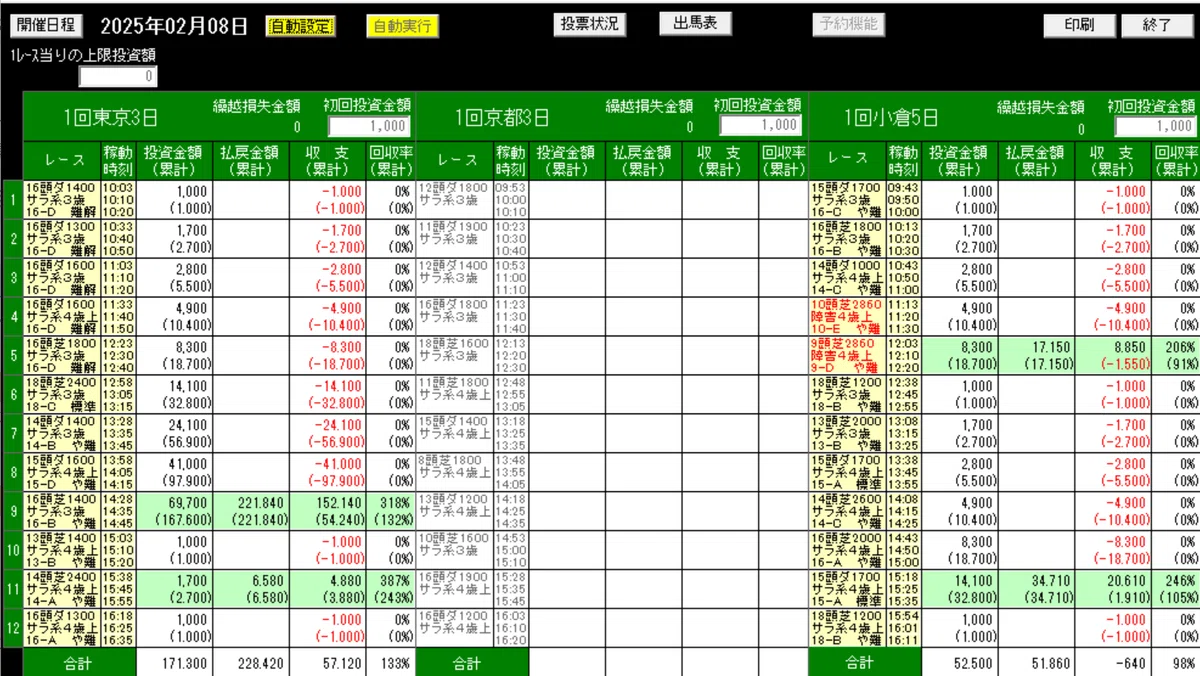Edit 初回投資金額 field for 1回京都3日
1200x676 pixels.
click(760, 126)
